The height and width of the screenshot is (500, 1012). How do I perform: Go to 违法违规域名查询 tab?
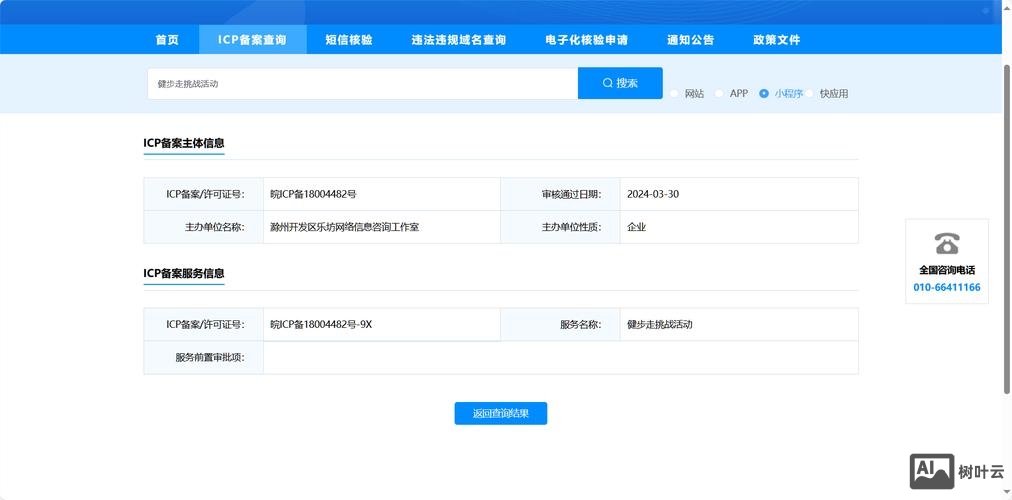(459, 40)
